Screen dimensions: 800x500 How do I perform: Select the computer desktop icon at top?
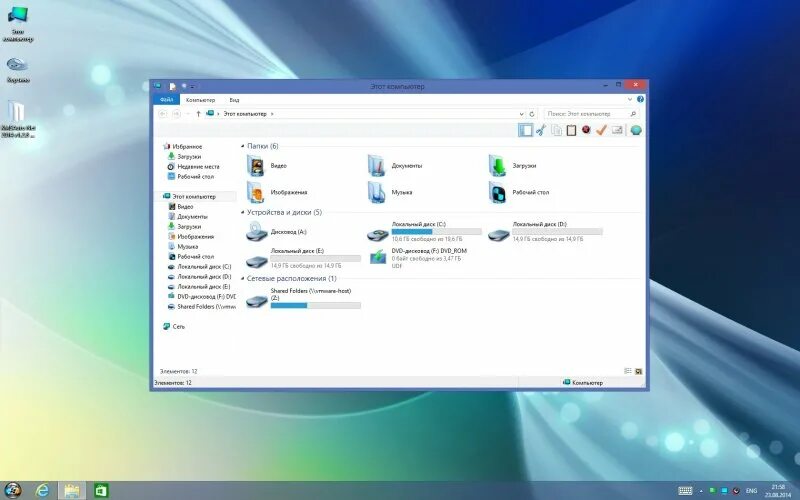click(x=17, y=23)
